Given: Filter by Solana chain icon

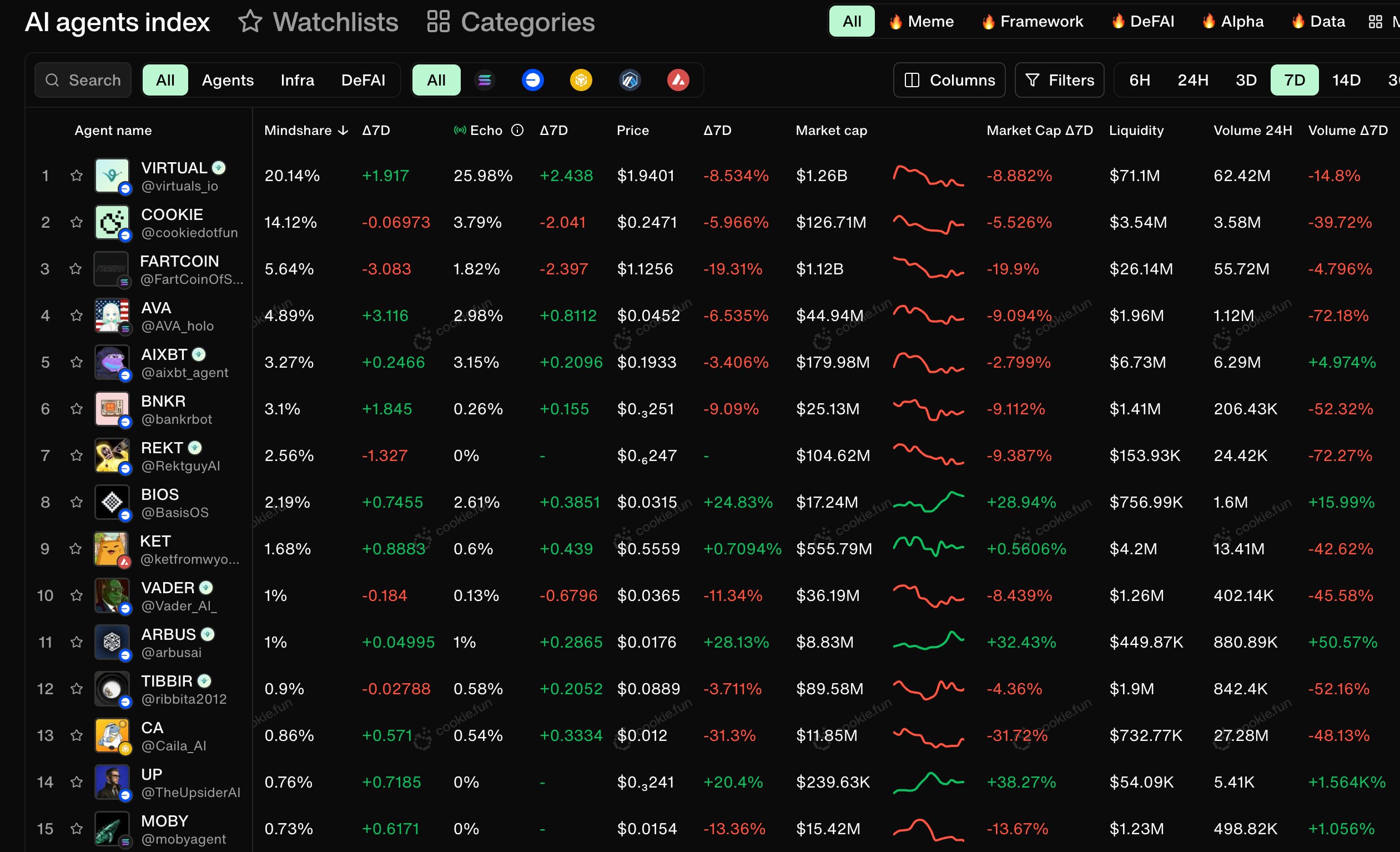Looking at the screenshot, I should point(485,80).
